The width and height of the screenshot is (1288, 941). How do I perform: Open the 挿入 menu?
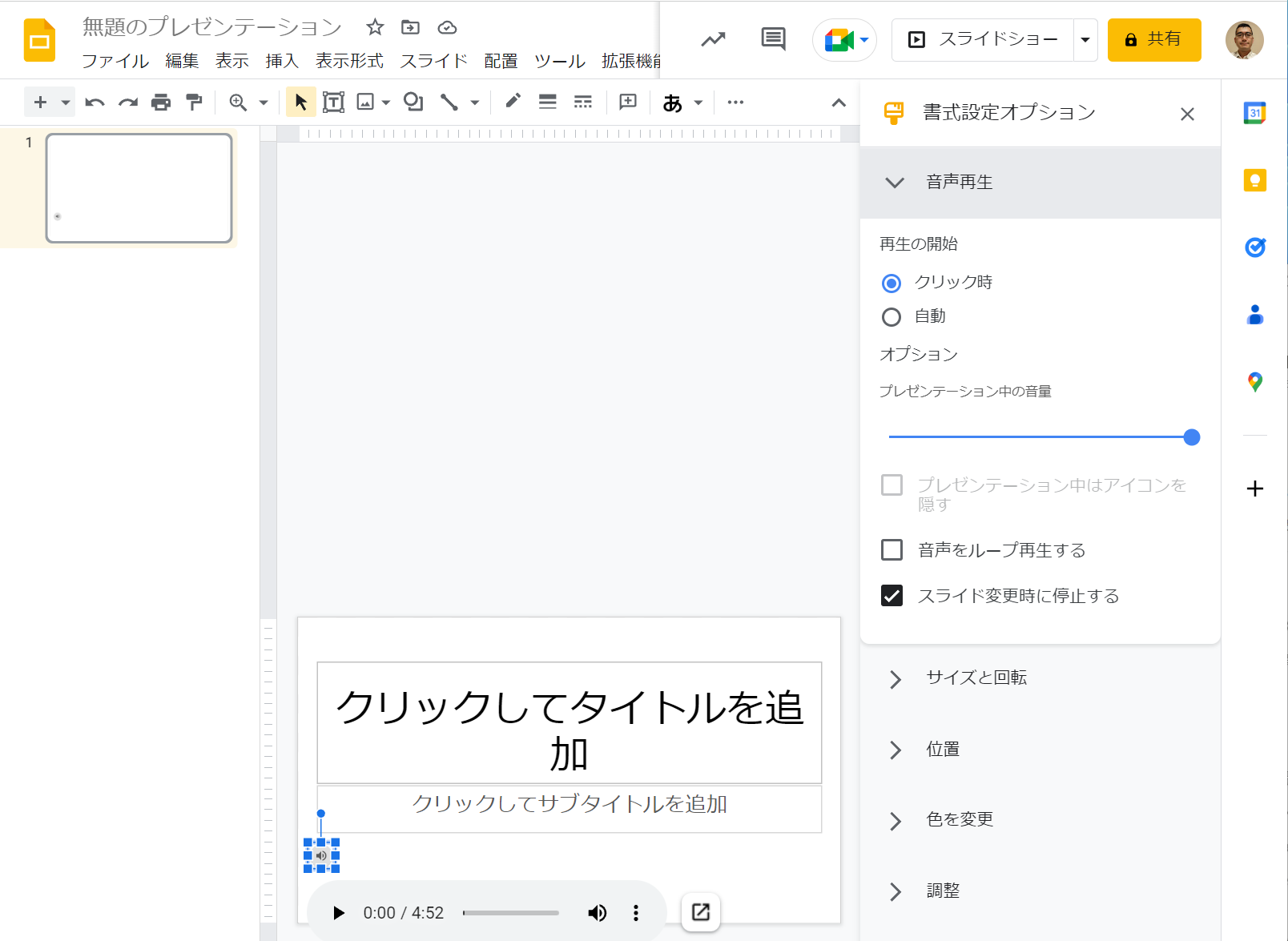click(x=281, y=61)
